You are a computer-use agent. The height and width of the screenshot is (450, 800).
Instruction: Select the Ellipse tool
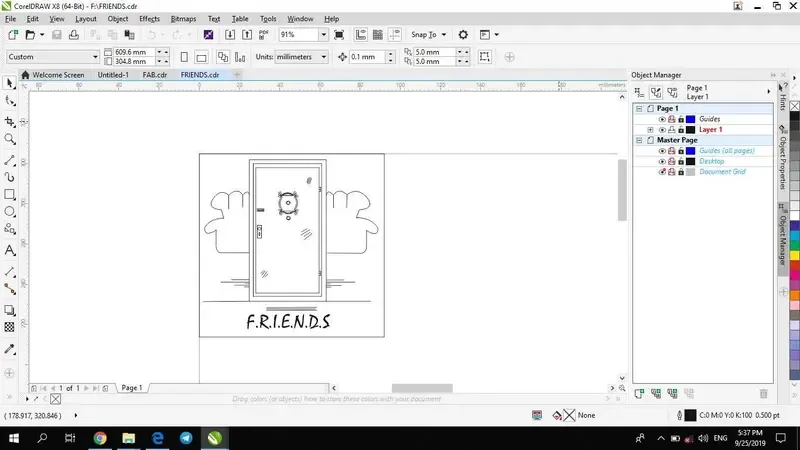(10, 212)
